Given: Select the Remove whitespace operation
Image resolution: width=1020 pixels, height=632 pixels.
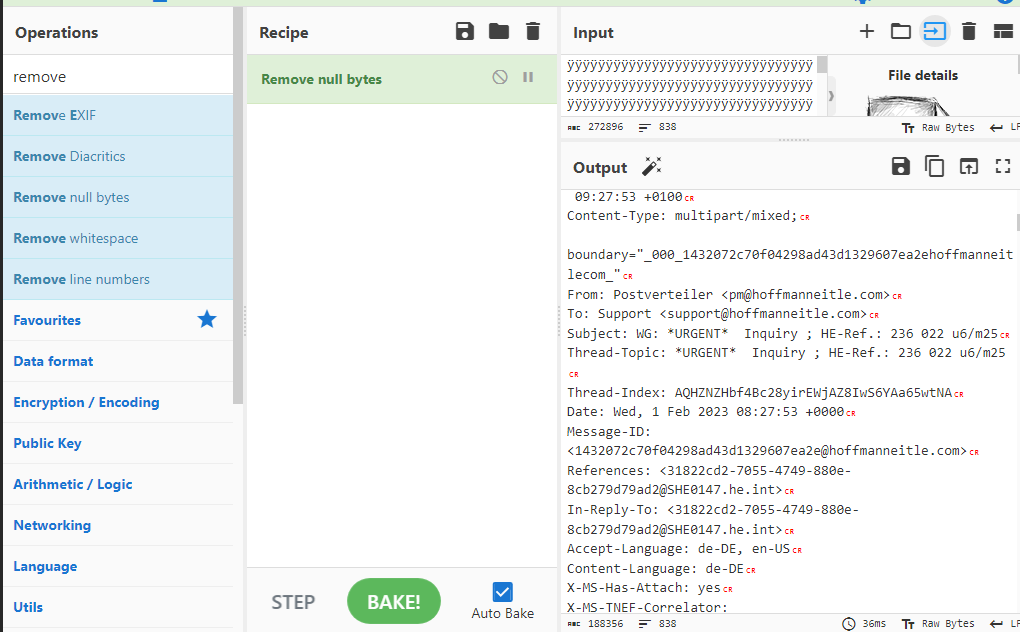Looking at the screenshot, I should [x=76, y=238].
